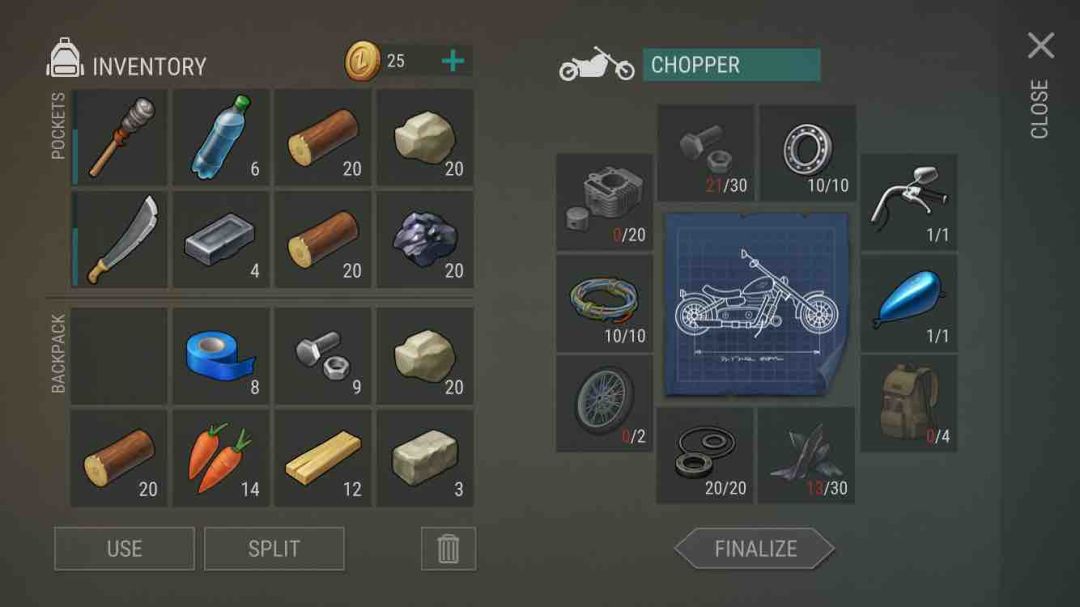Select the wooden planks stack of 12
1080x607 pixels.
point(322,458)
